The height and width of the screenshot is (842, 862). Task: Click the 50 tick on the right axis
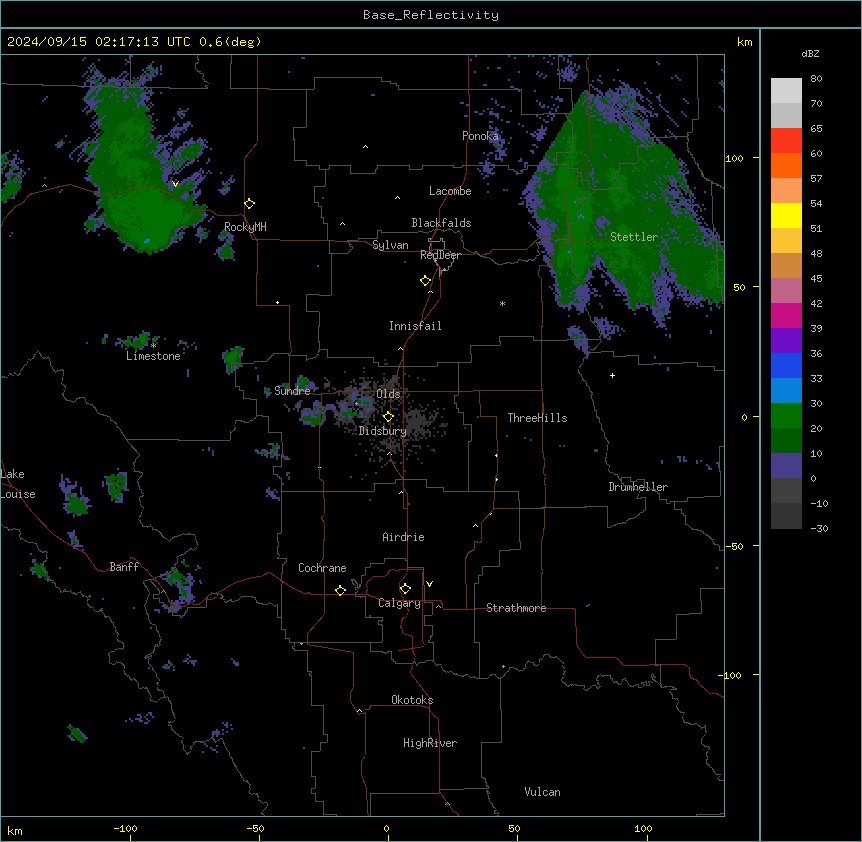[739, 287]
